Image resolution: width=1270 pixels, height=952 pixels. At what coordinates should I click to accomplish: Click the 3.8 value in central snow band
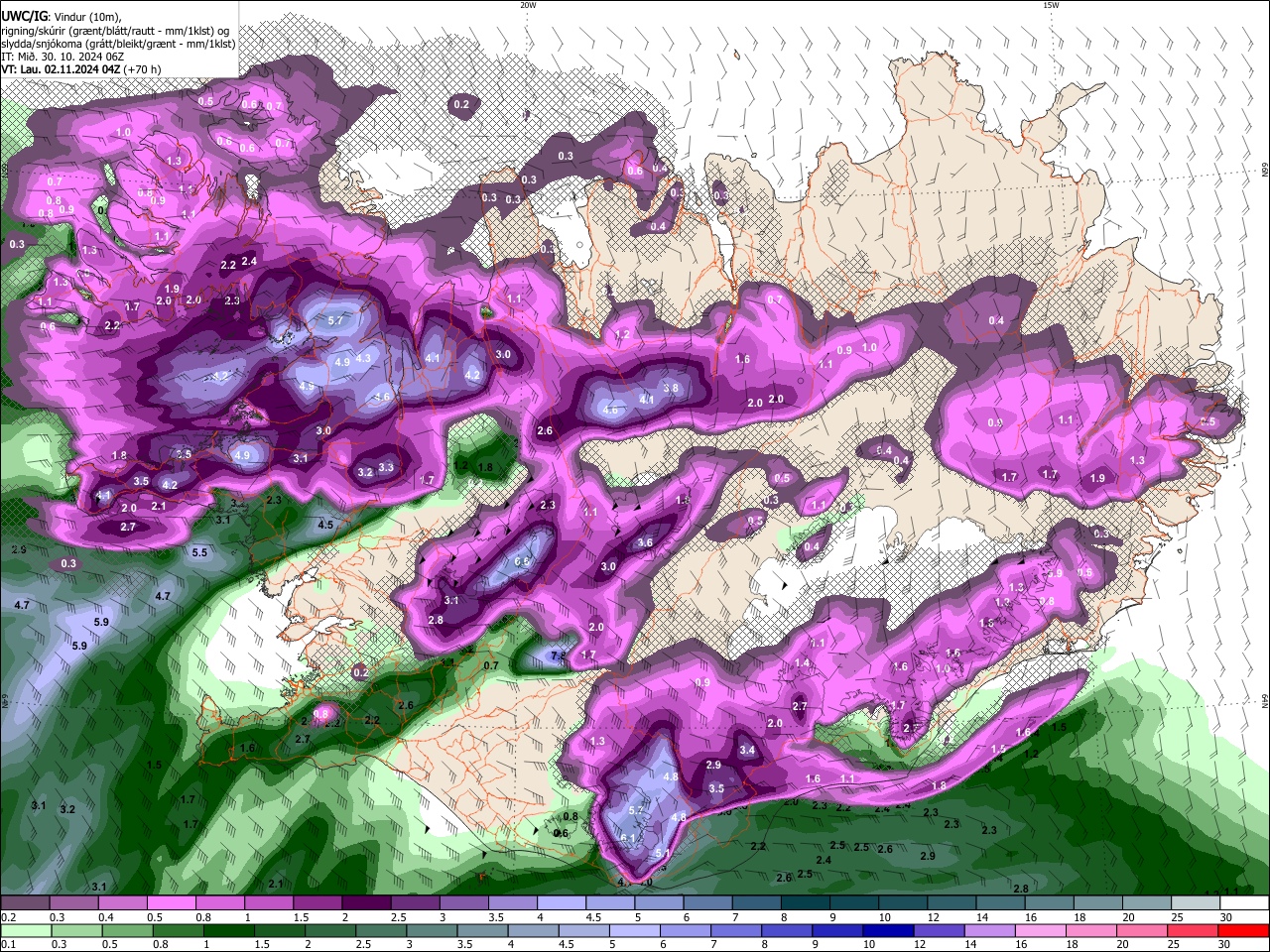[671, 389]
